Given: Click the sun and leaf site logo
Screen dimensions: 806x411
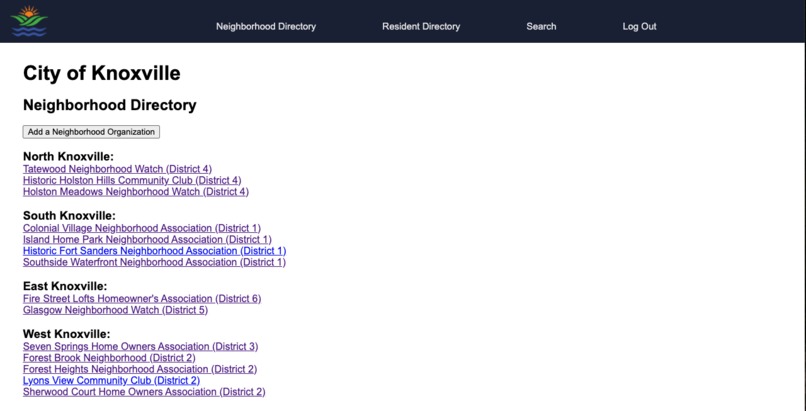Looking at the screenshot, I should (29, 21).
